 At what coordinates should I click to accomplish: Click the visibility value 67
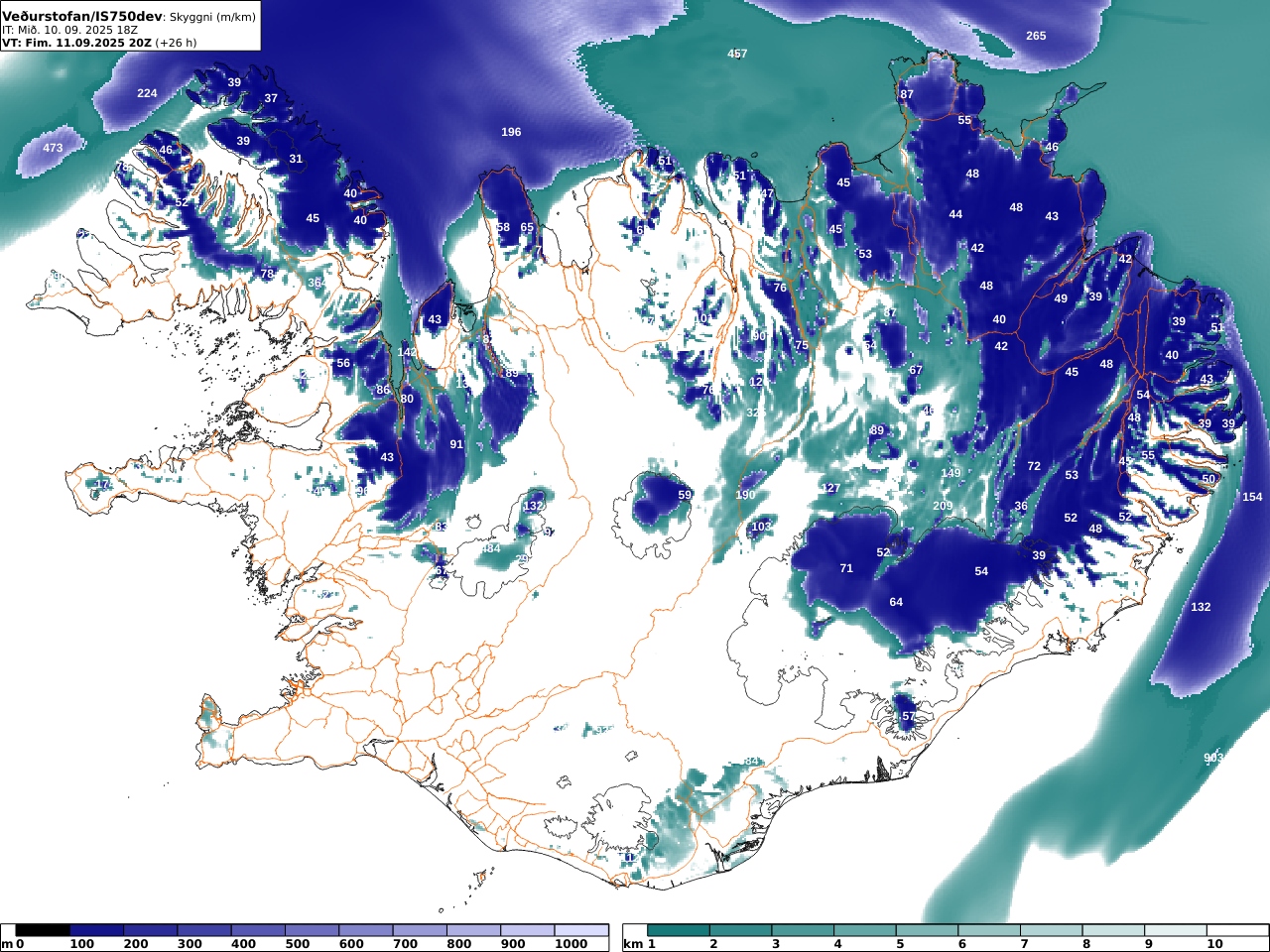click(x=916, y=370)
